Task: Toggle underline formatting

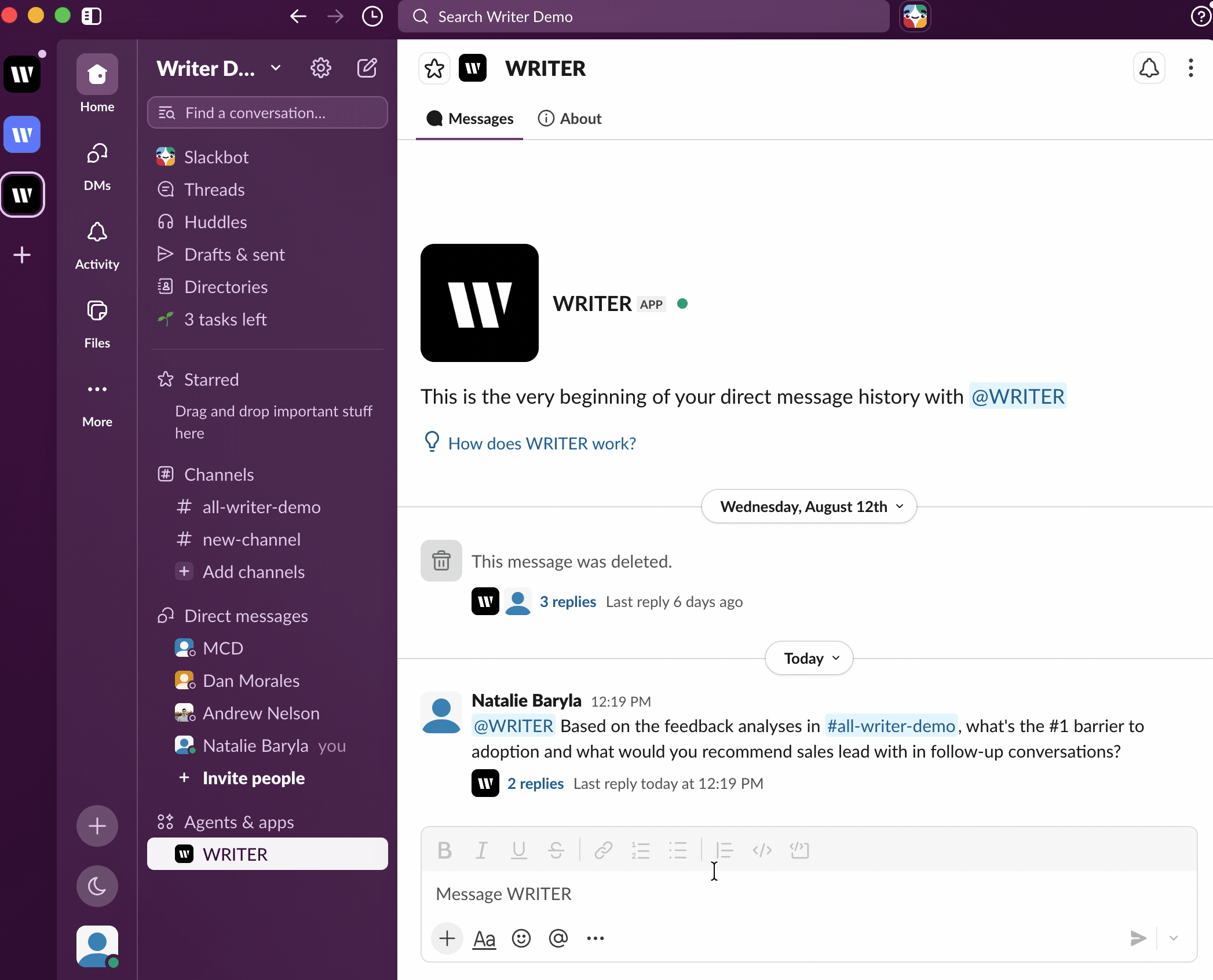Action: (518, 850)
